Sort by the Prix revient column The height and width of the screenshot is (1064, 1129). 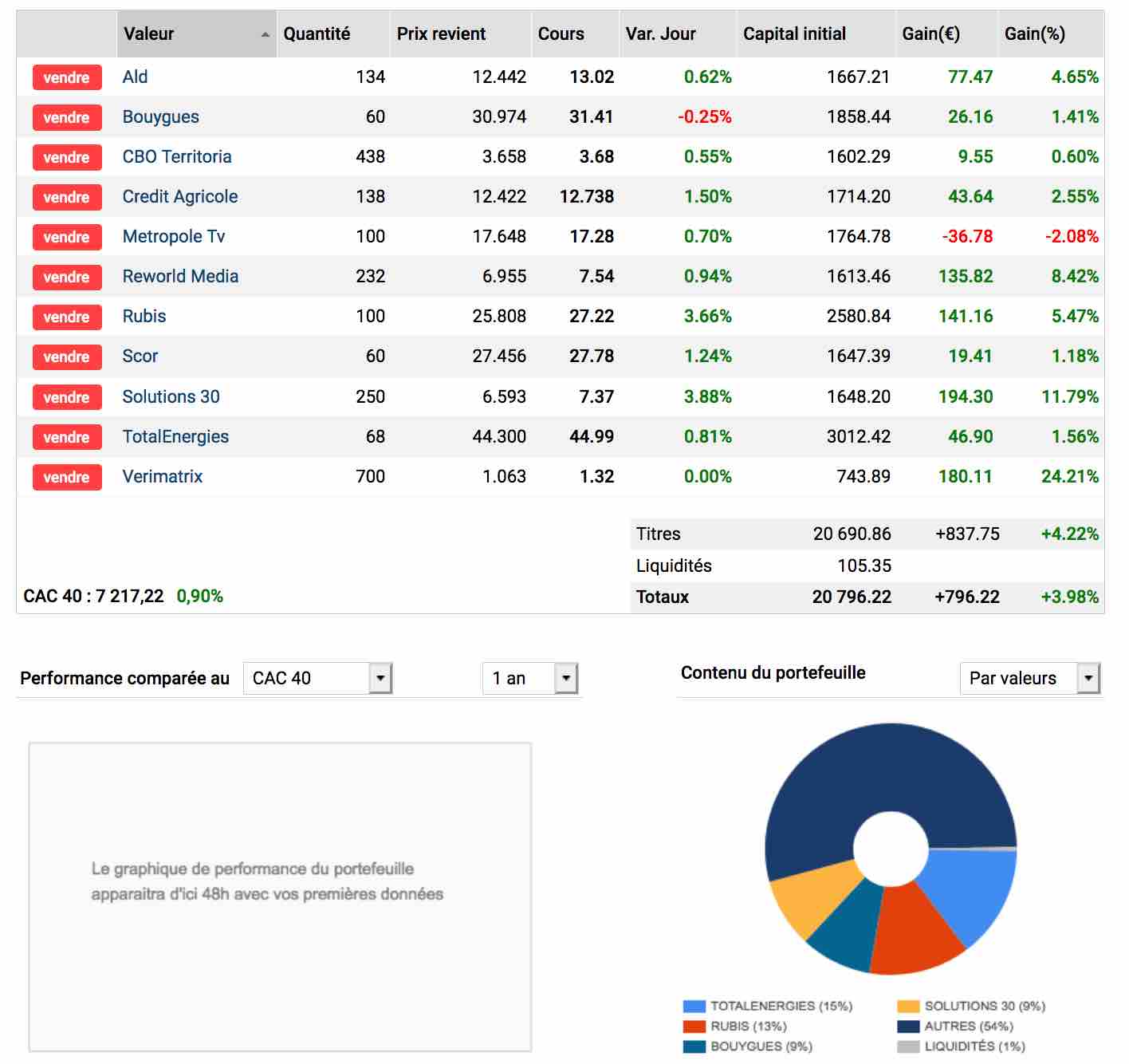click(461, 33)
